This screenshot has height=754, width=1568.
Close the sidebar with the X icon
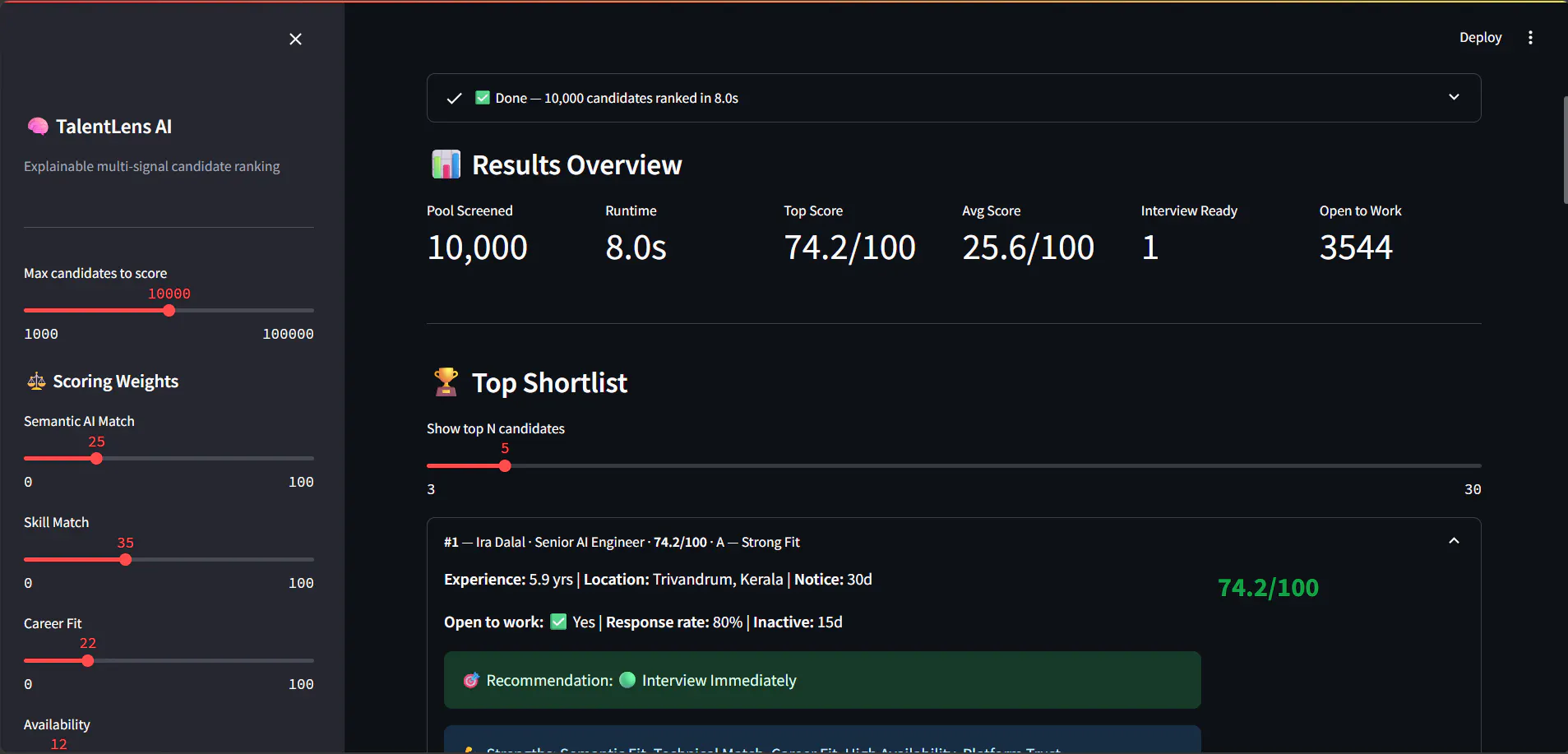point(296,39)
